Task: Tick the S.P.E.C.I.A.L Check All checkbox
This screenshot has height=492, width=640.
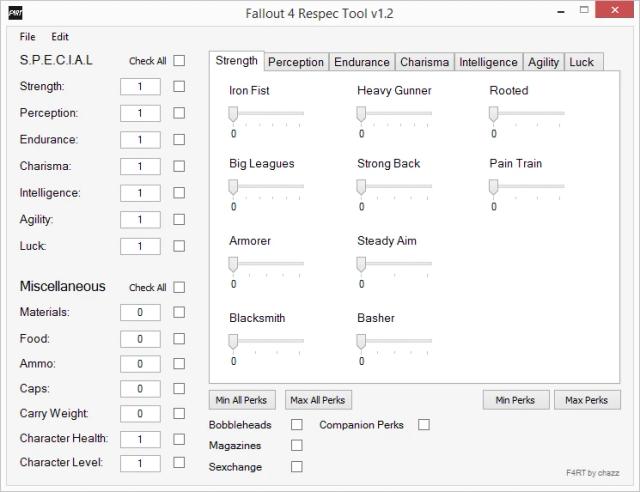Action: coord(179,60)
